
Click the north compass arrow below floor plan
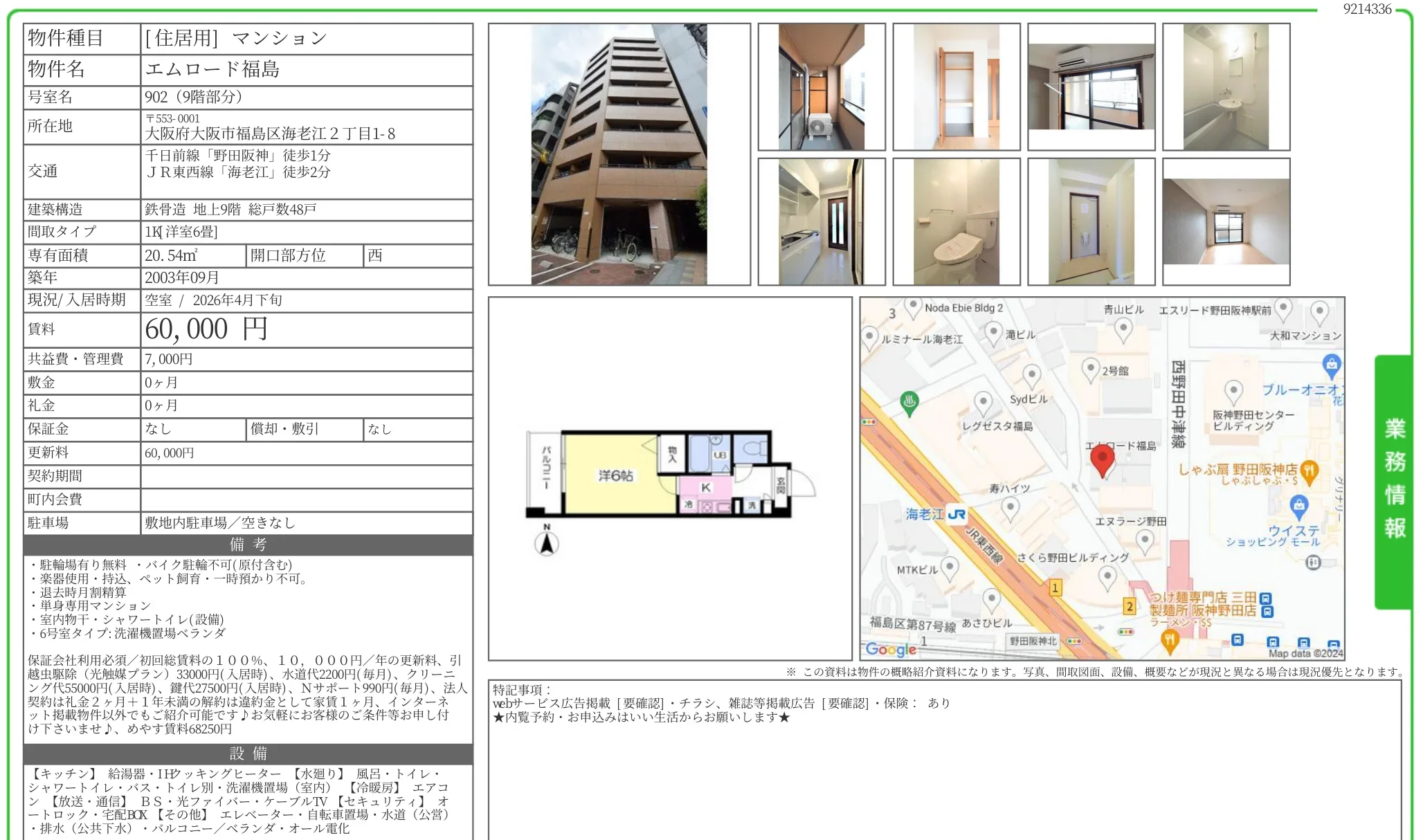pos(547,543)
